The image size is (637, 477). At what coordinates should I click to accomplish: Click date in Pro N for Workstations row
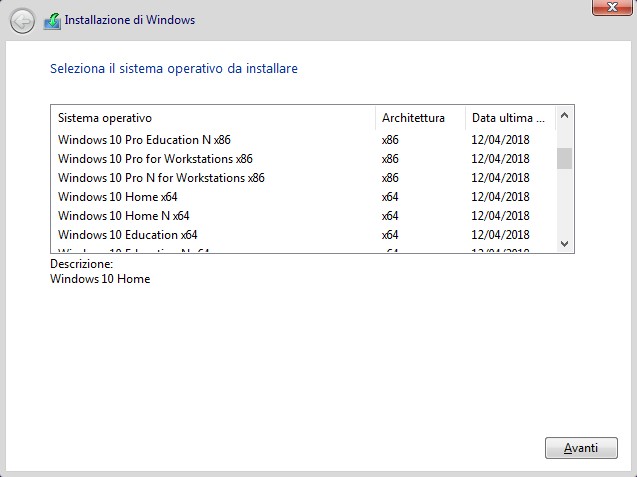point(500,178)
